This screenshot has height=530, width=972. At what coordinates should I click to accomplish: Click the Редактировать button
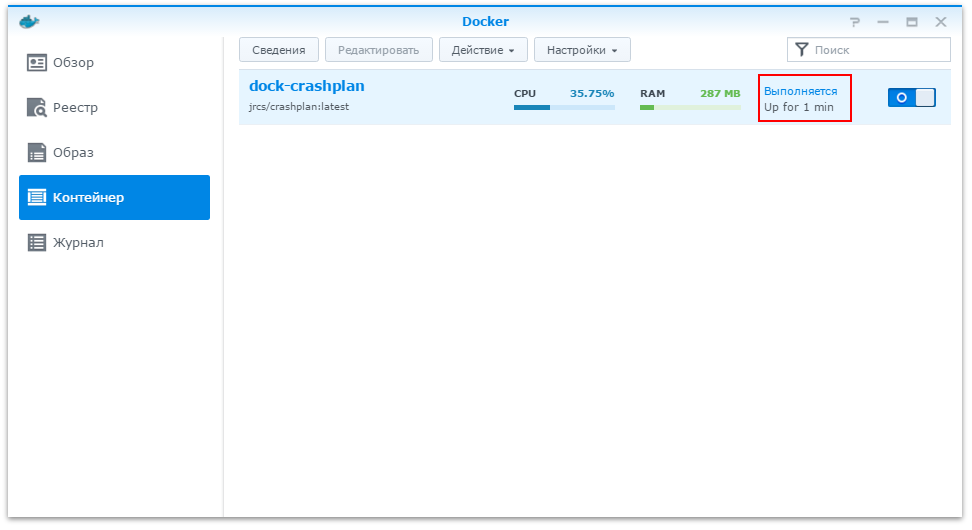click(x=379, y=50)
